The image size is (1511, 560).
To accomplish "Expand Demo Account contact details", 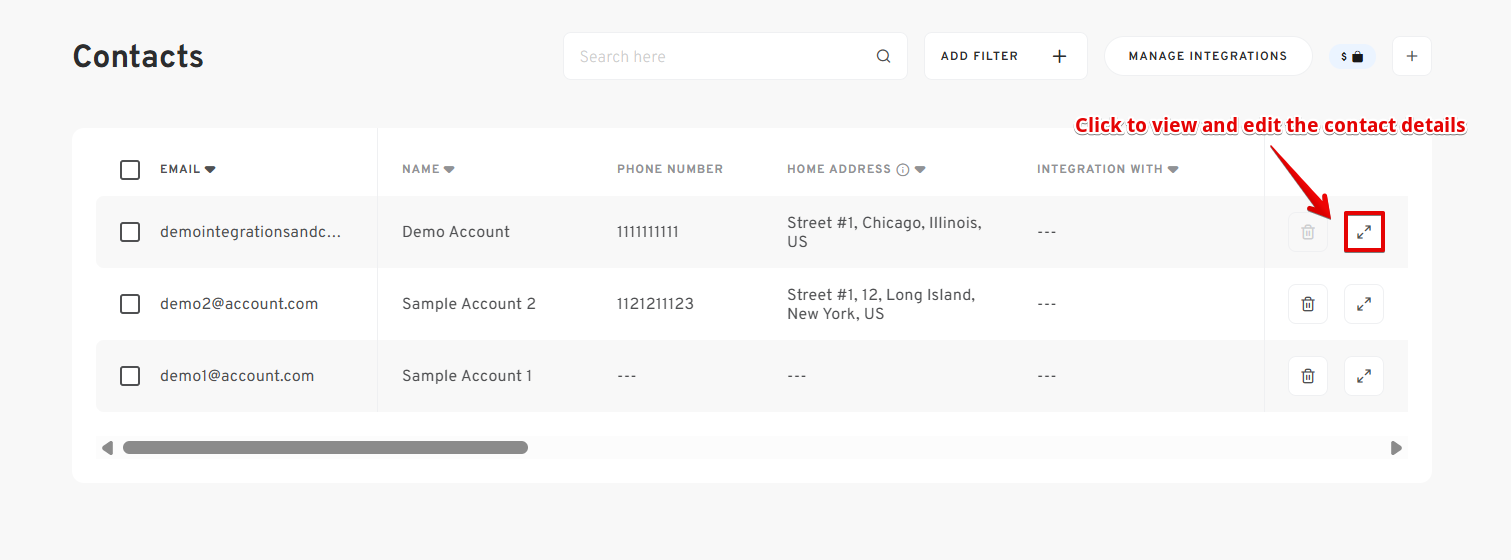I will pos(1364,232).
